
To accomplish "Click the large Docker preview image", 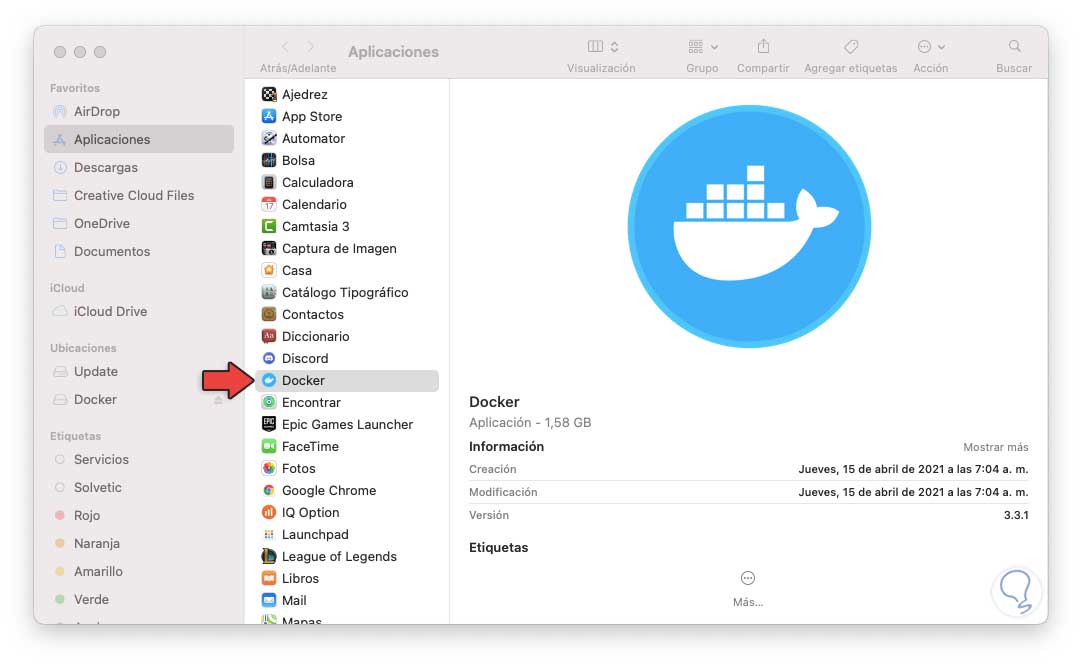I will [x=749, y=226].
